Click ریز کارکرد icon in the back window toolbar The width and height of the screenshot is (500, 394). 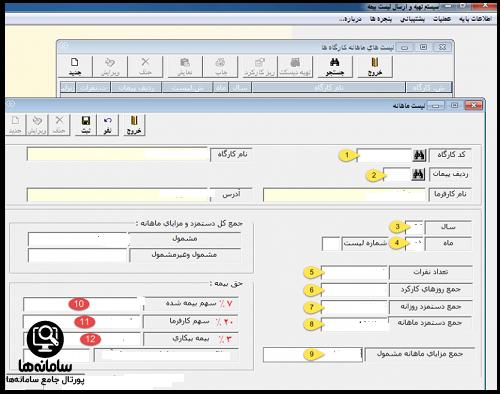[x=260, y=67]
